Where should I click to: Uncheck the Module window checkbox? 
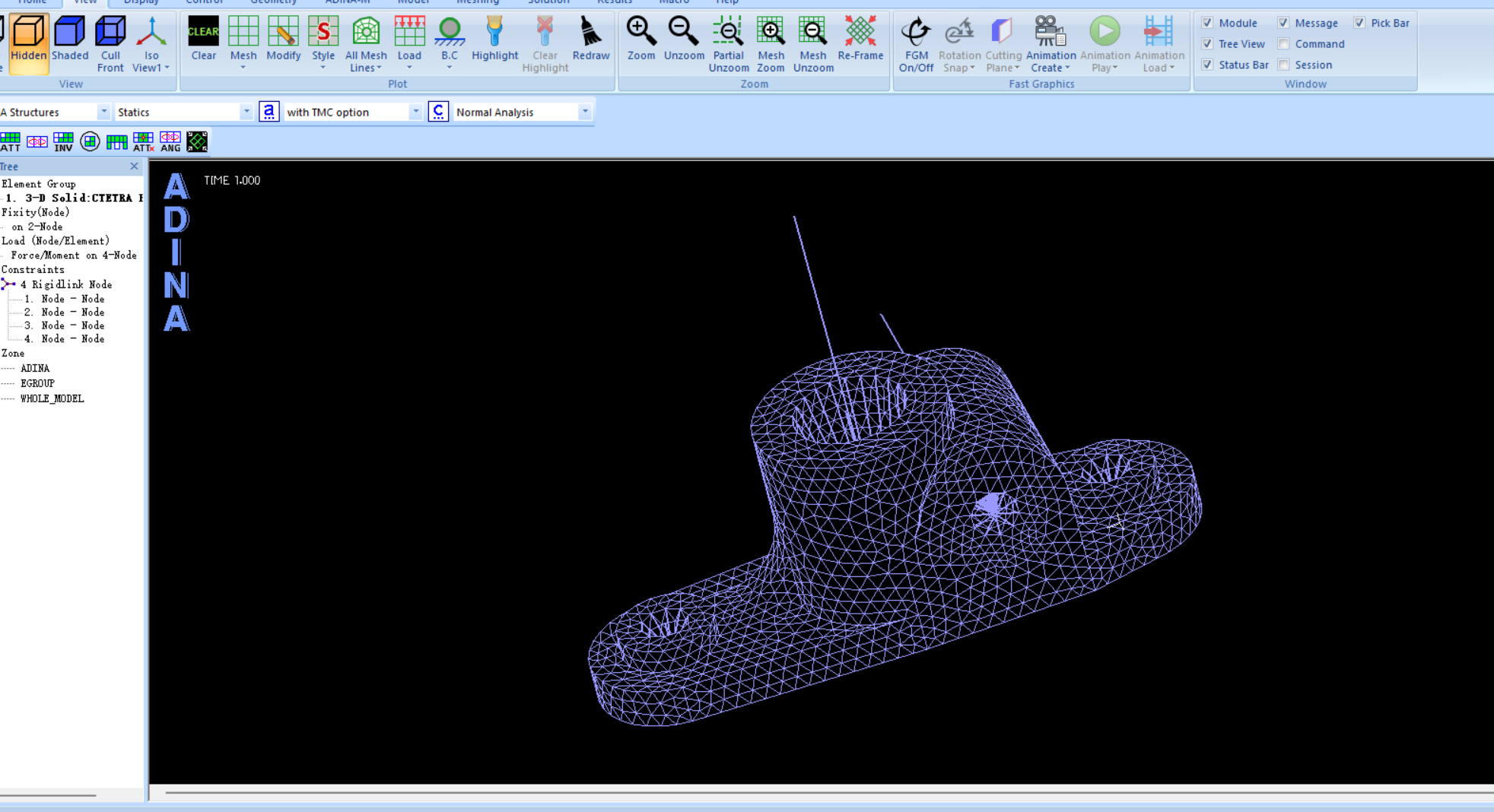(x=1207, y=23)
